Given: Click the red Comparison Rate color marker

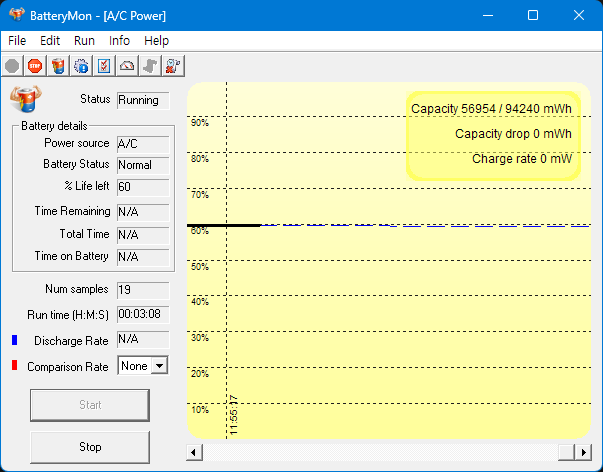Looking at the screenshot, I should 15,365.
